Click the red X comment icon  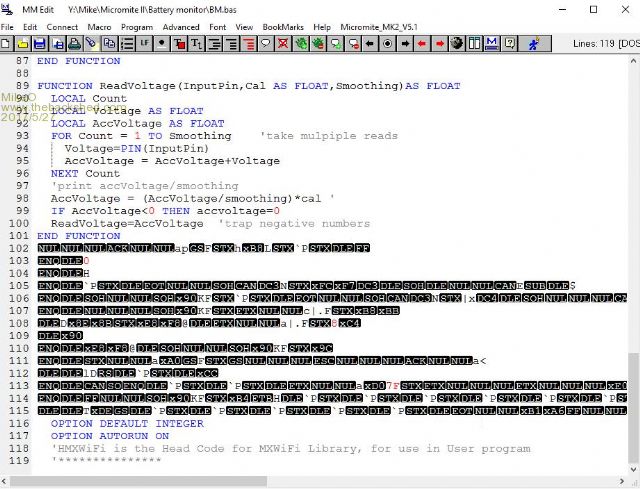284,44
